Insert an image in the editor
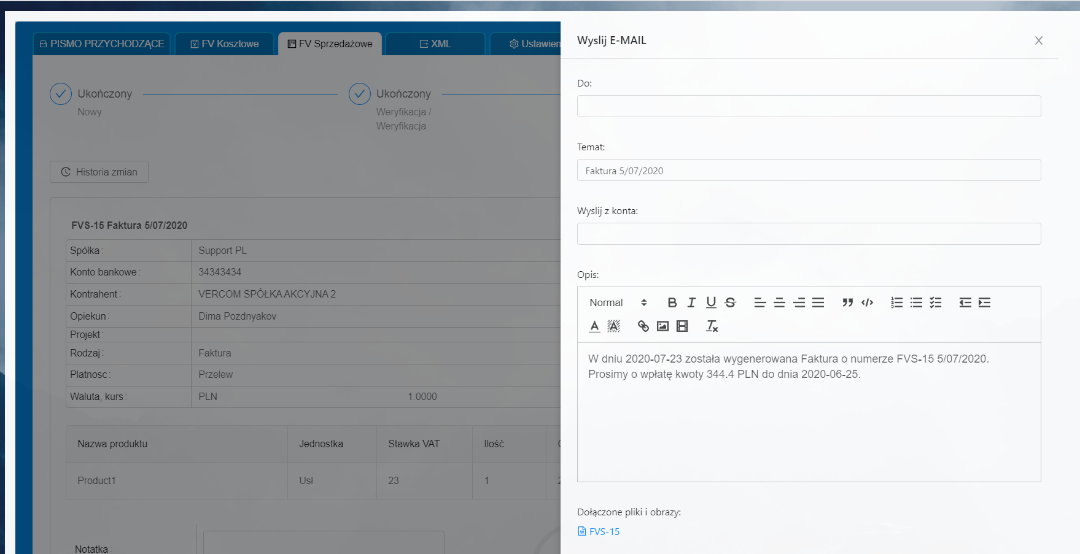Viewport: 1080px width, 554px height. (x=663, y=326)
